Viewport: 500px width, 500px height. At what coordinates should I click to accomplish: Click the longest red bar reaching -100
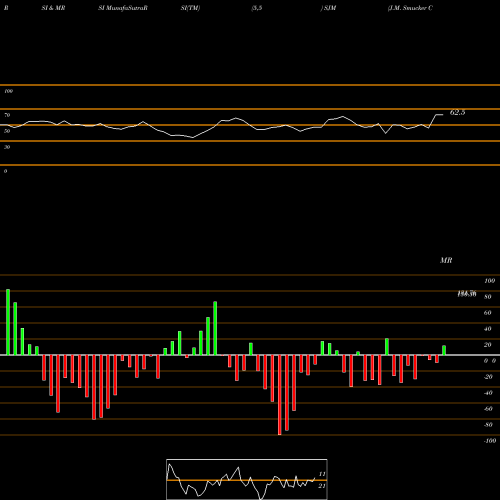coord(280,395)
